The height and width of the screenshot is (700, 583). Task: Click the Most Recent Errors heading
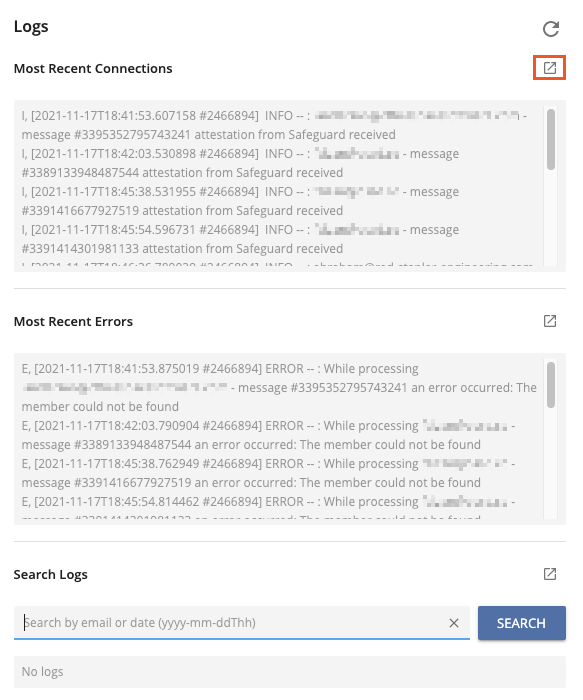click(x=73, y=321)
